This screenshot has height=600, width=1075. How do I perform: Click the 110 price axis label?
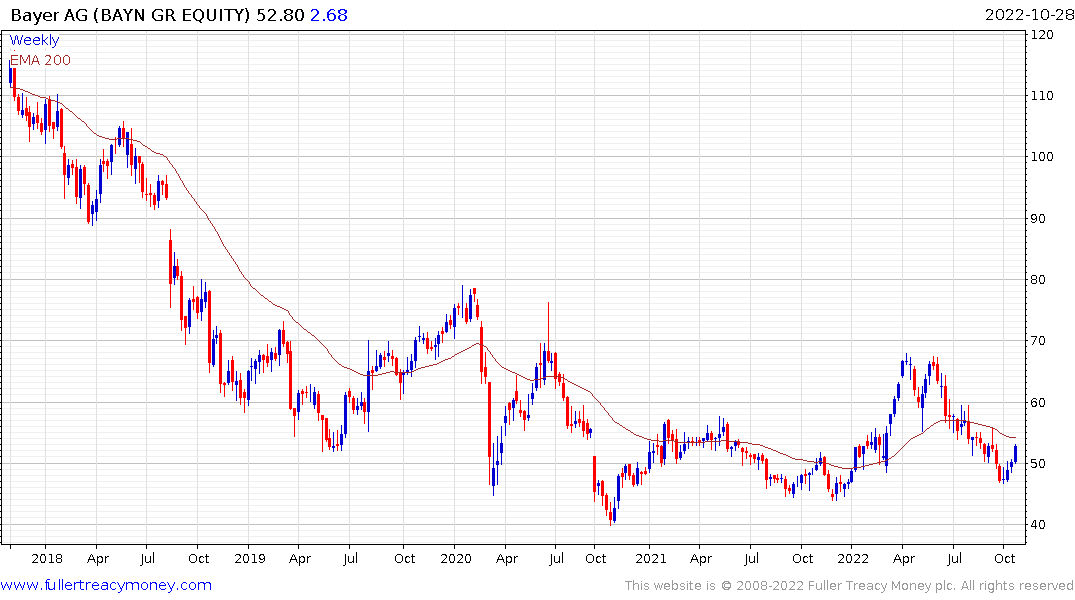tap(1042, 96)
